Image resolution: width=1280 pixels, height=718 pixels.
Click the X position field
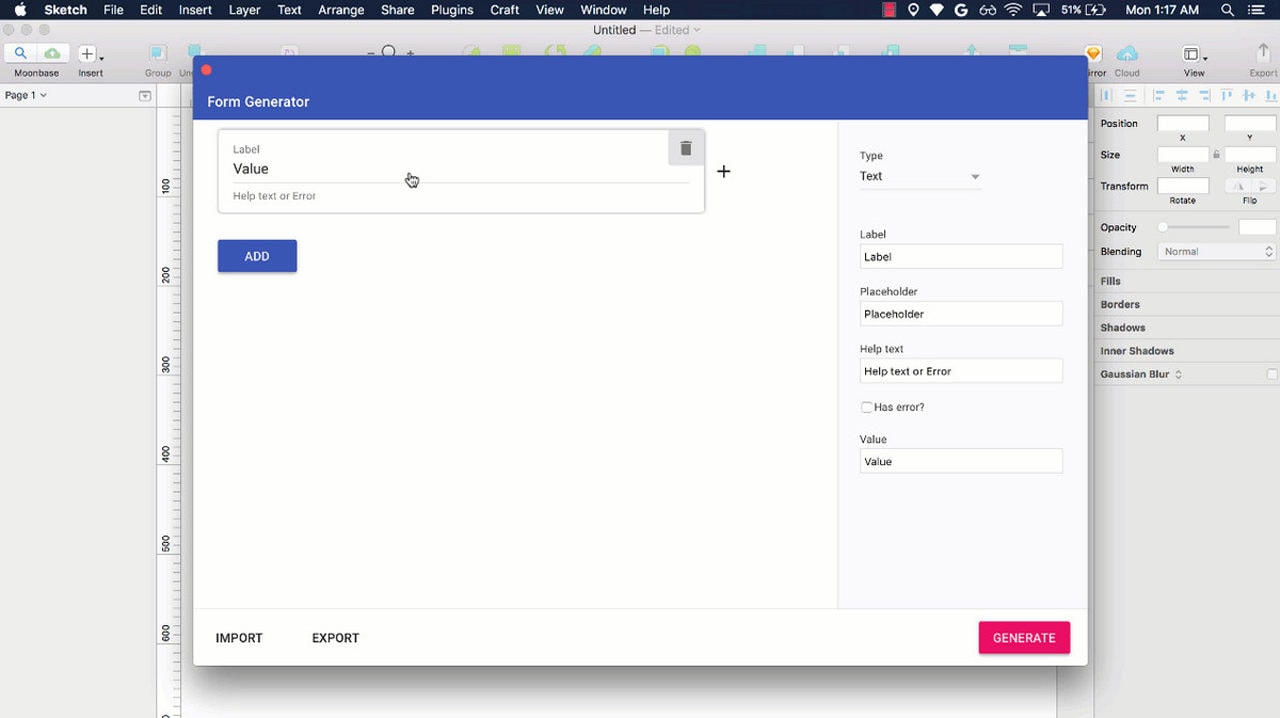[x=1183, y=124]
